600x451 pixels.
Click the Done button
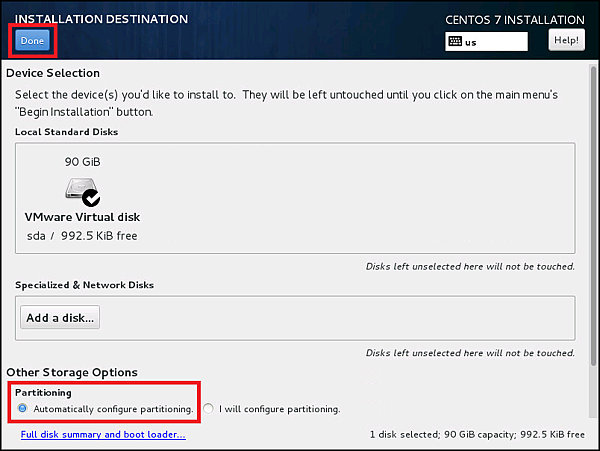click(x=32, y=41)
